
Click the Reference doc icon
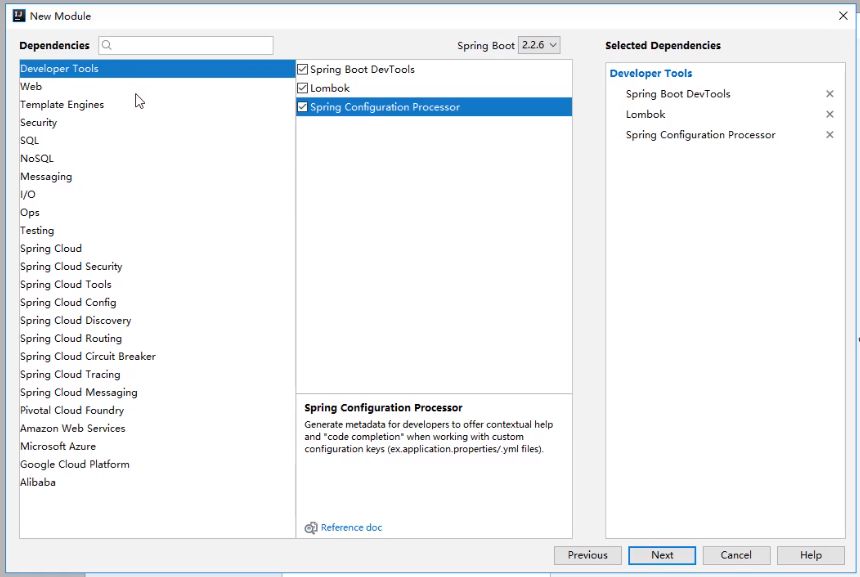point(311,528)
